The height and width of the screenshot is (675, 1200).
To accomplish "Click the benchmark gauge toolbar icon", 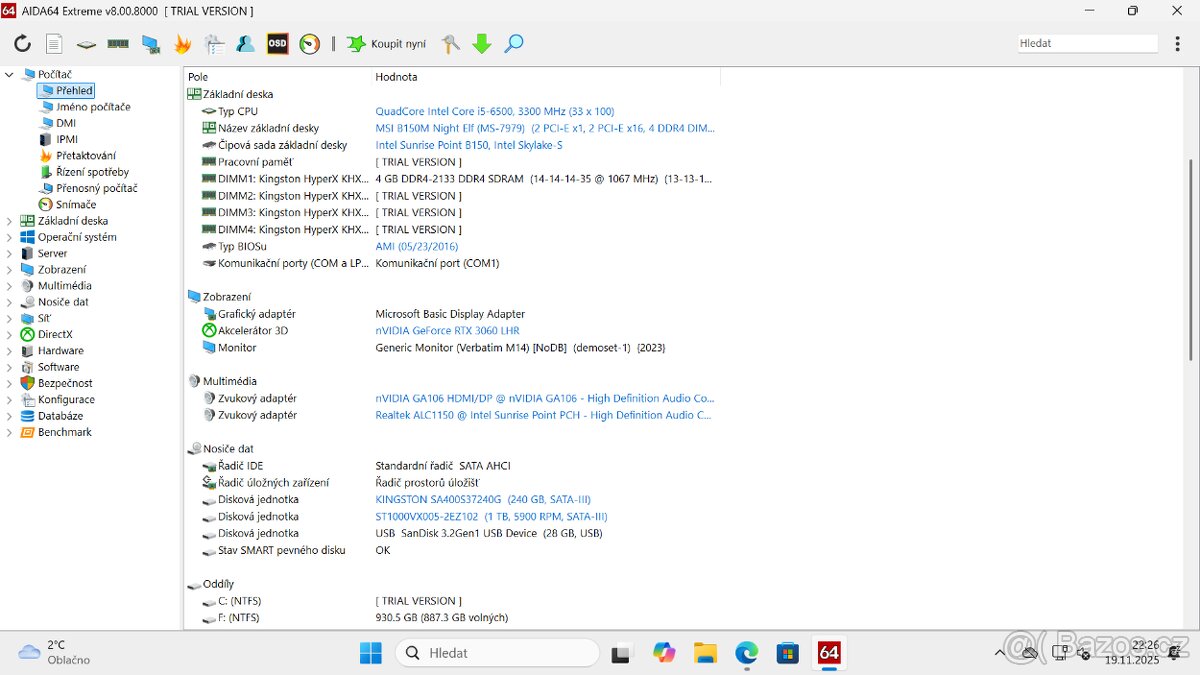I will click(x=309, y=44).
